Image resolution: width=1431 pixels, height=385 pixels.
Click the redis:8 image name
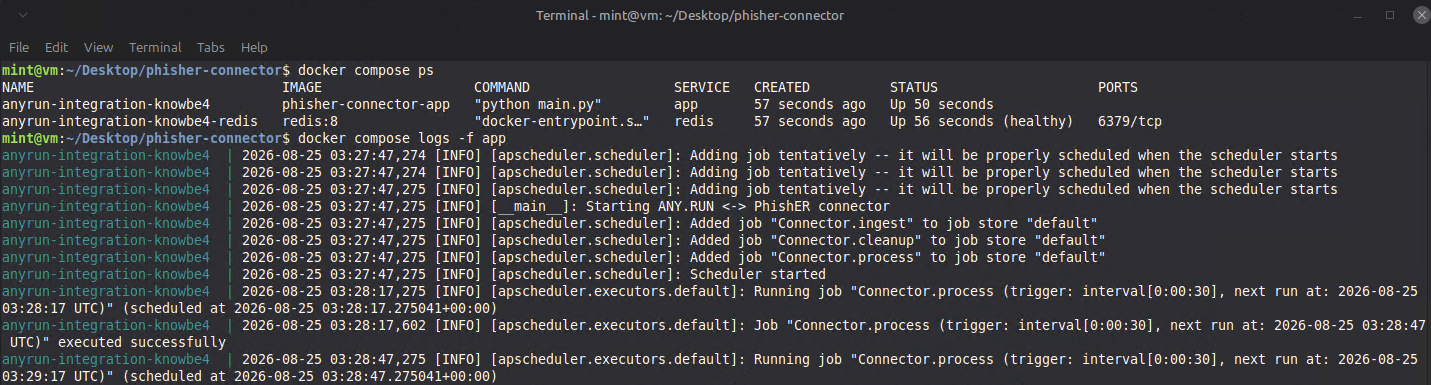click(310, 121)
